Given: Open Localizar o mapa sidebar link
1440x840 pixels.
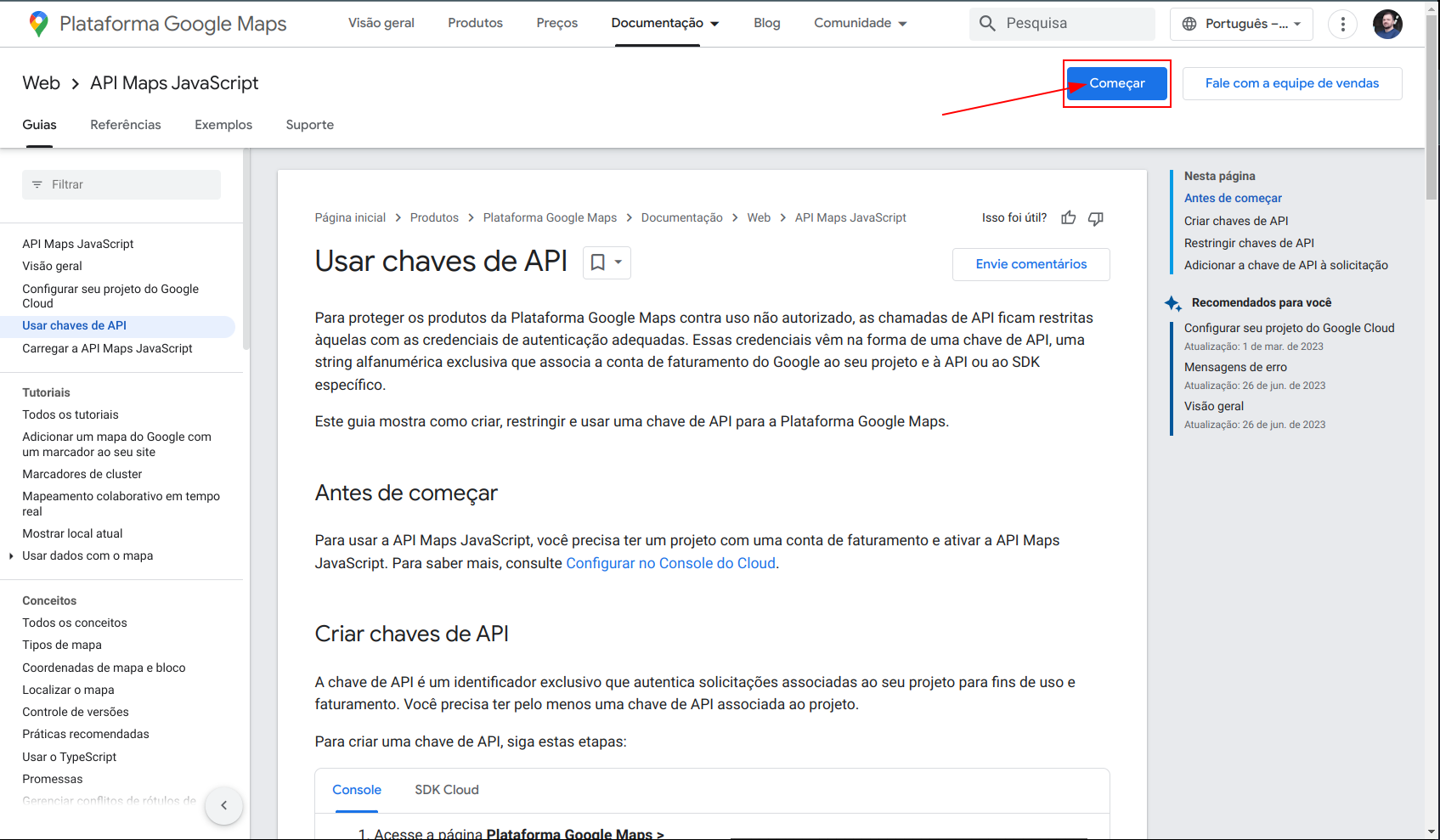Looking at the screenshot, I should (x=68, y=691).
